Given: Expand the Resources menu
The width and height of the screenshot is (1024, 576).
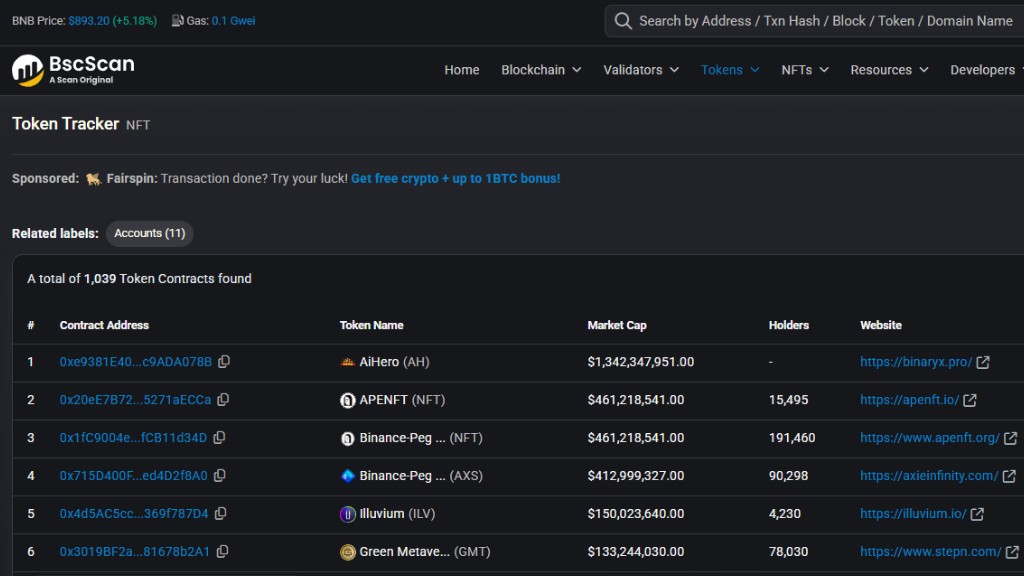Looking at the screenshot, I should 889,70.
